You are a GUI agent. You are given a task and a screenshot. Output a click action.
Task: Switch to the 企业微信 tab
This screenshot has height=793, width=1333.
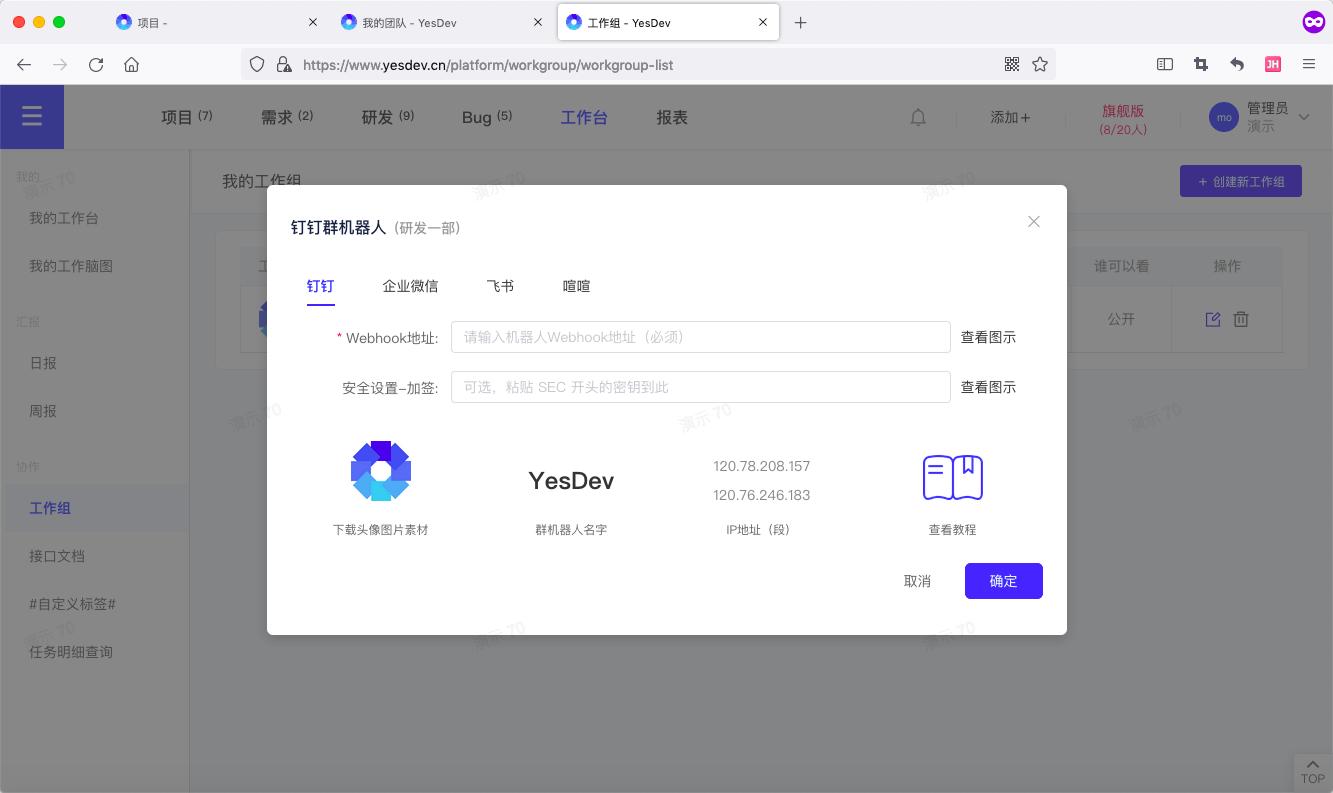410,286
